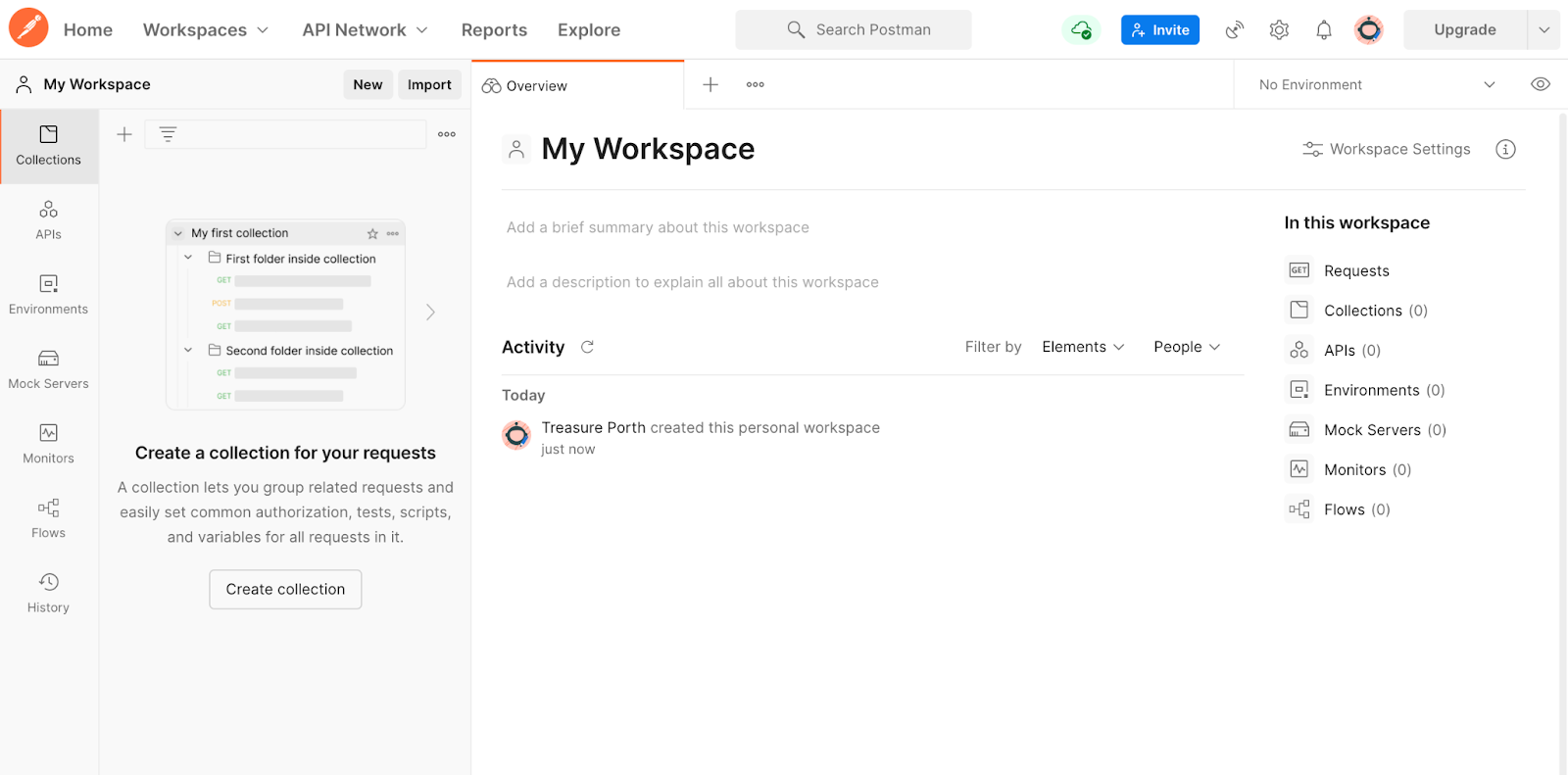
Task: Open the Flows sidebar panel
Action: click(49, 518)
